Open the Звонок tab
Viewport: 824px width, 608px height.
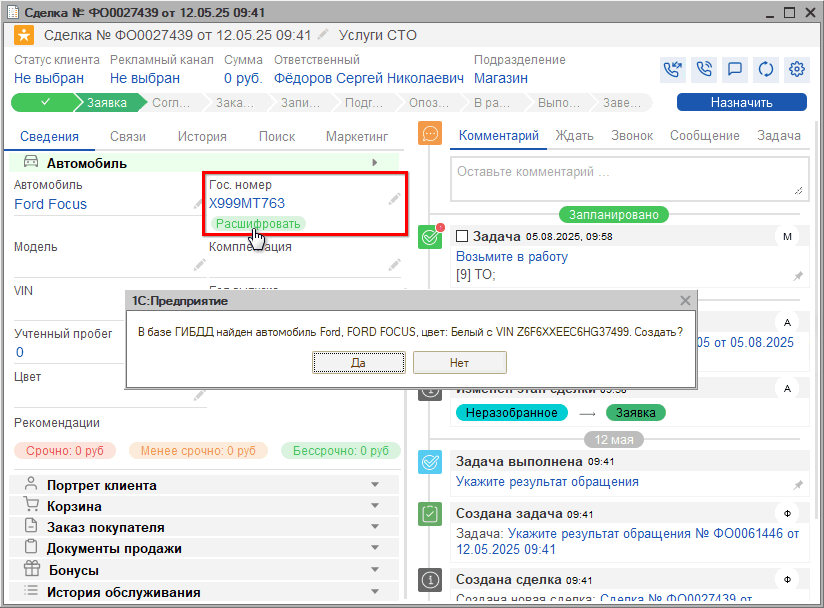coord(632,136)
